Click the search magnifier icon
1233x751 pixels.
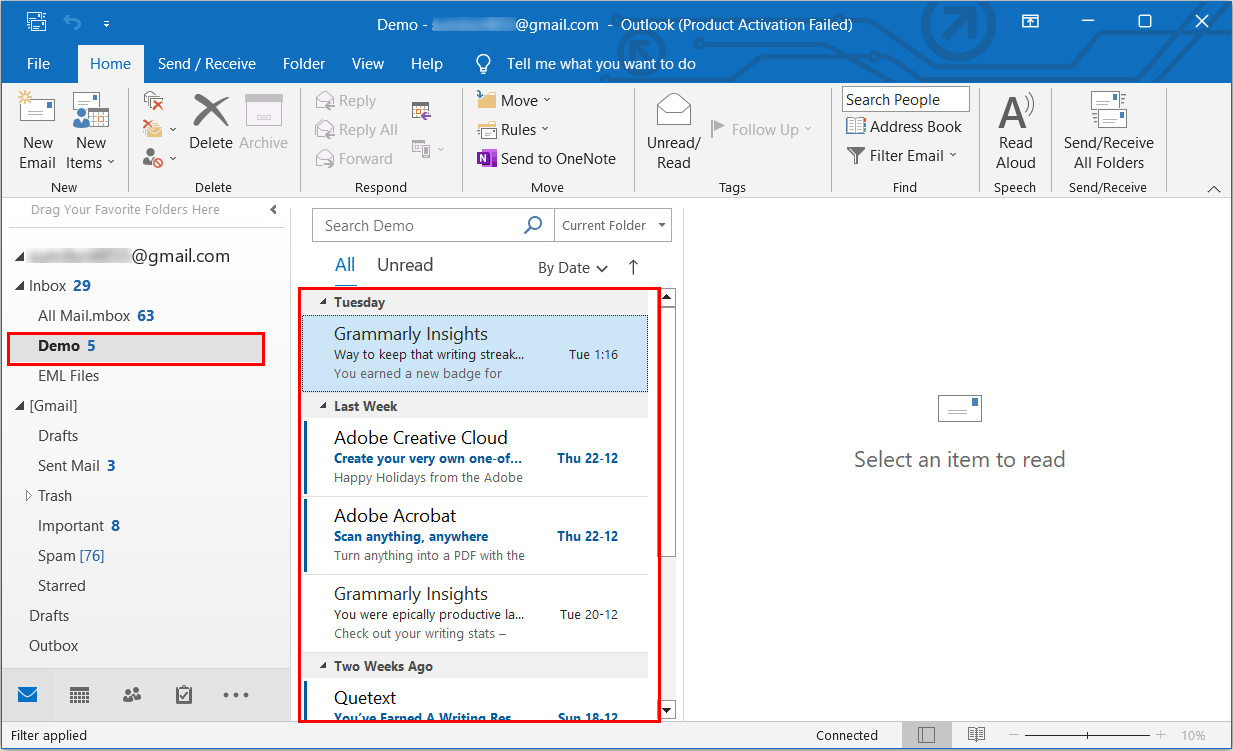coord(534,225)
